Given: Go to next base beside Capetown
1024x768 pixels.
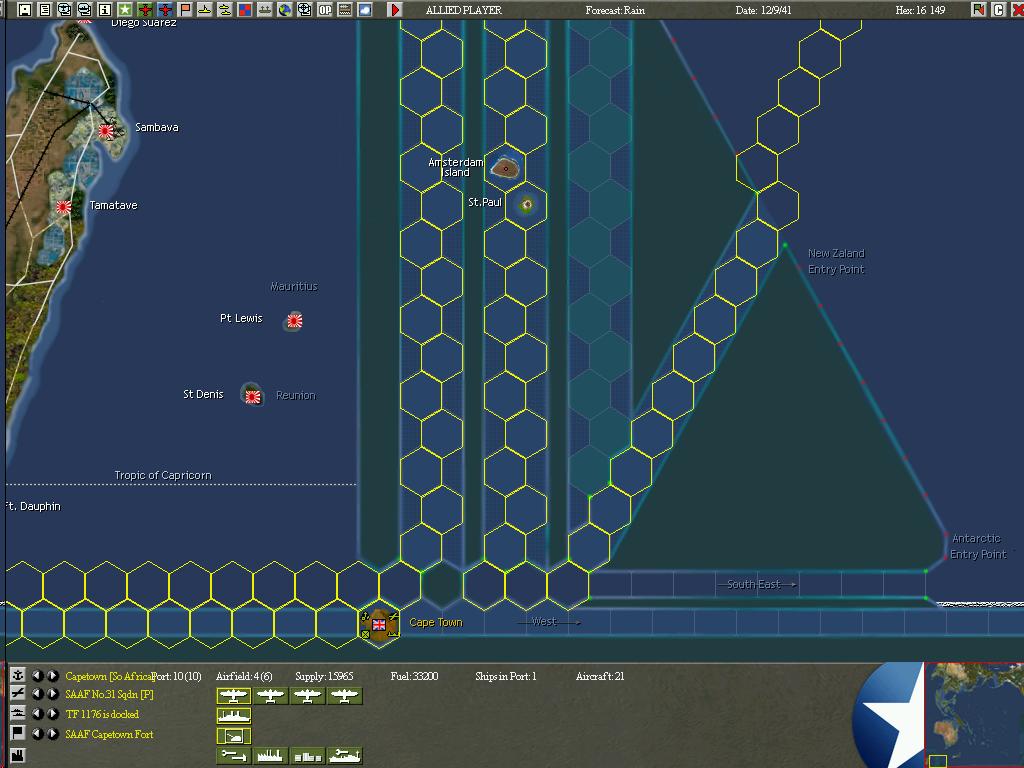Looking at the screenshot, I should coord(53,676).
